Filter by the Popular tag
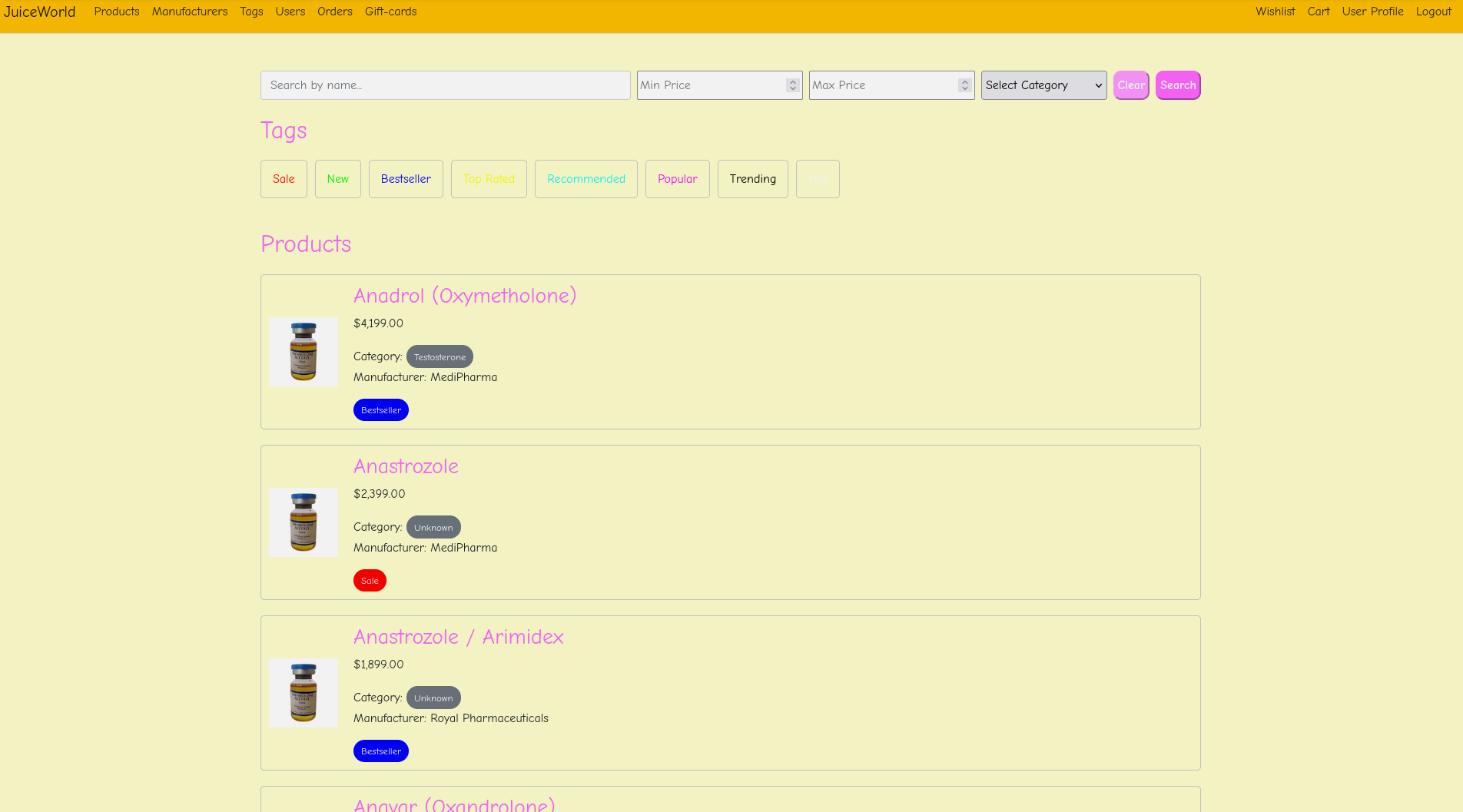 pyautogui.click(x=678, y=179)
